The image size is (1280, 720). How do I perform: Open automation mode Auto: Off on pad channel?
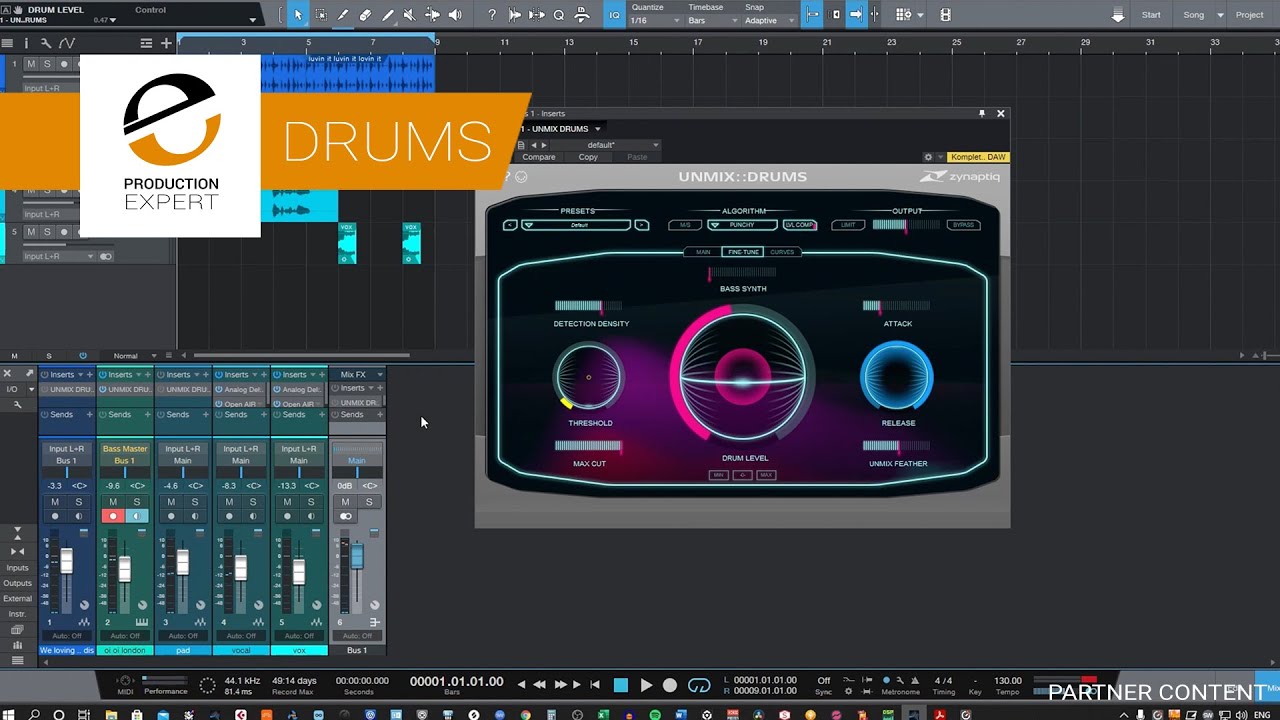pos(183,636)
